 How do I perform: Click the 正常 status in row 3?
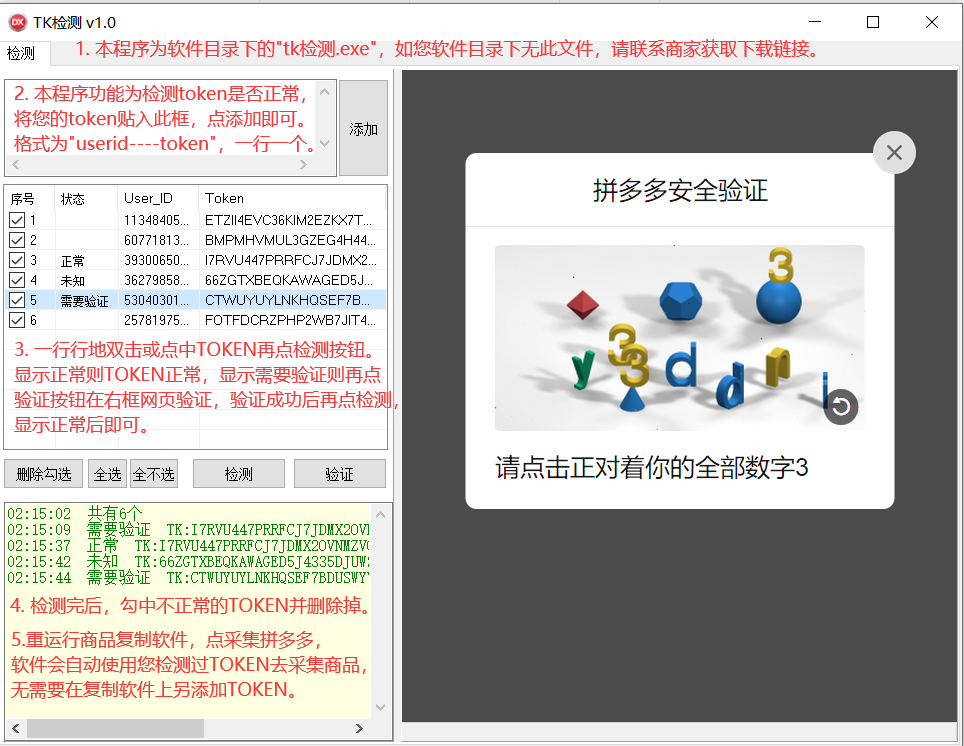73,261
